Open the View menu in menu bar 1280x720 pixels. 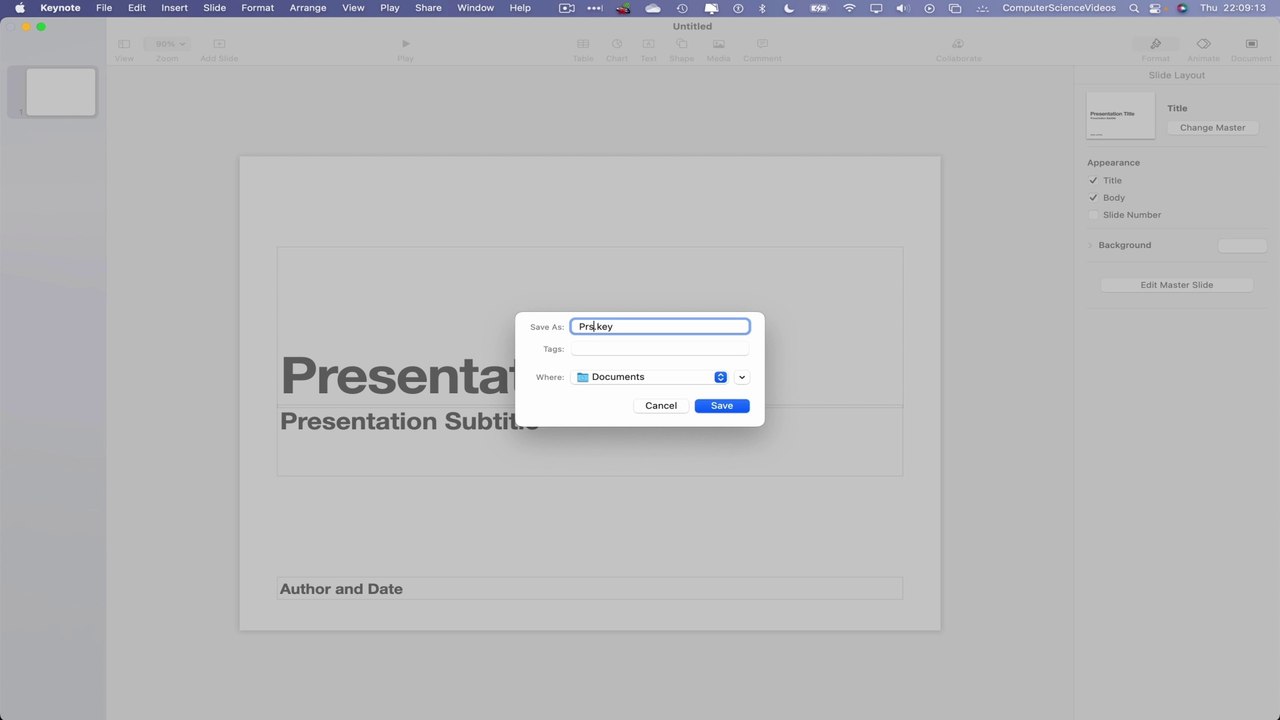click(x=353, y=8)
